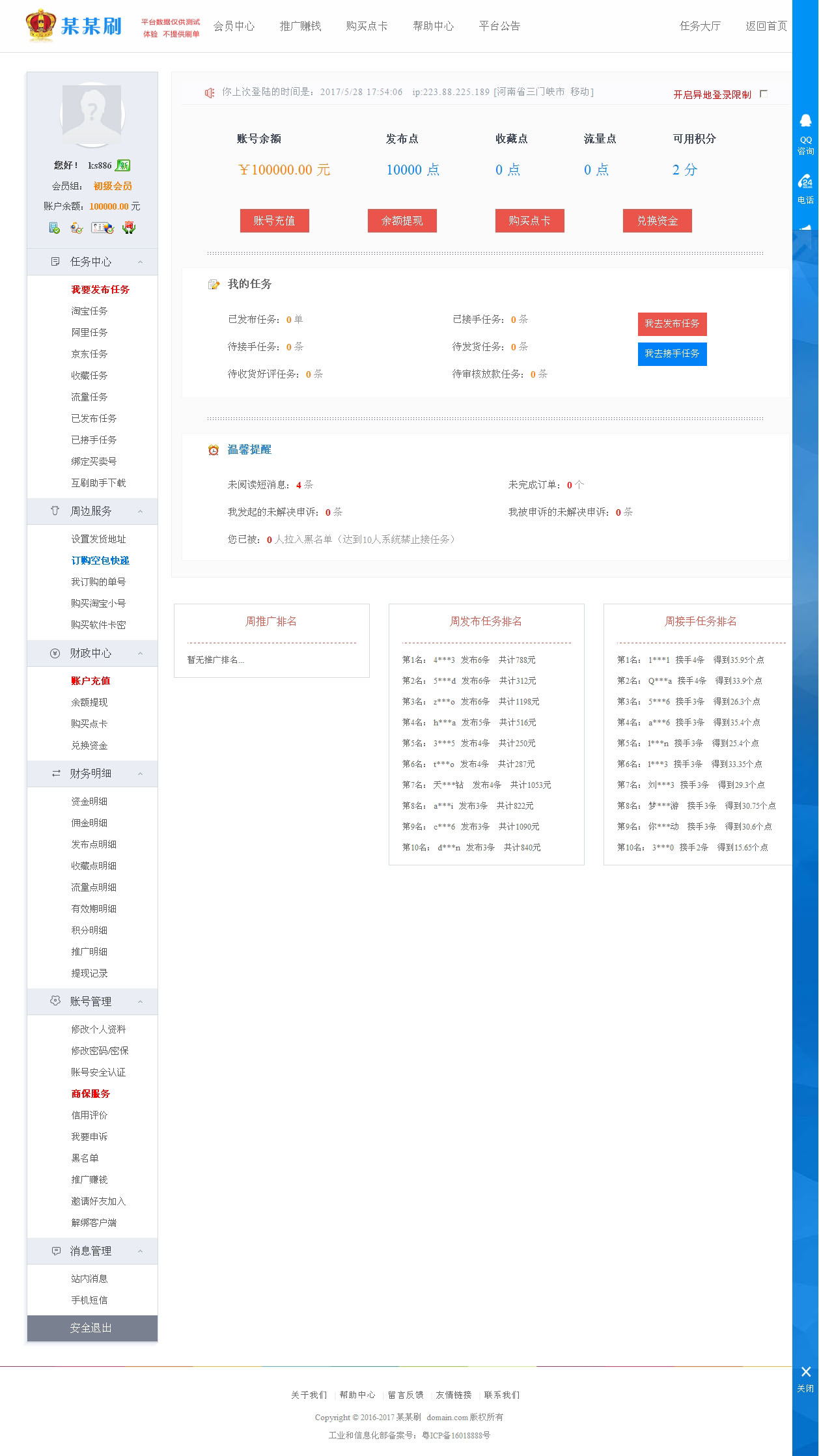Screen dimensions: 819x1456
Task: Click the 商 merchant guarantee hands icon
Action: (129, 228)
